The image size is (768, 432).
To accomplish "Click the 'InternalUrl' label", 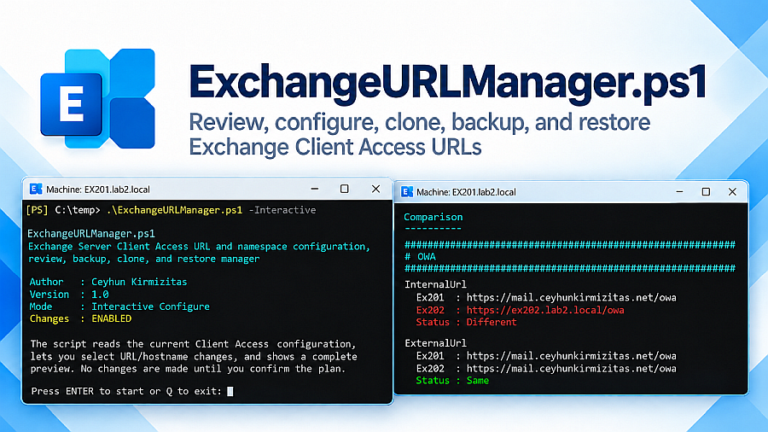I will point(435,285).
